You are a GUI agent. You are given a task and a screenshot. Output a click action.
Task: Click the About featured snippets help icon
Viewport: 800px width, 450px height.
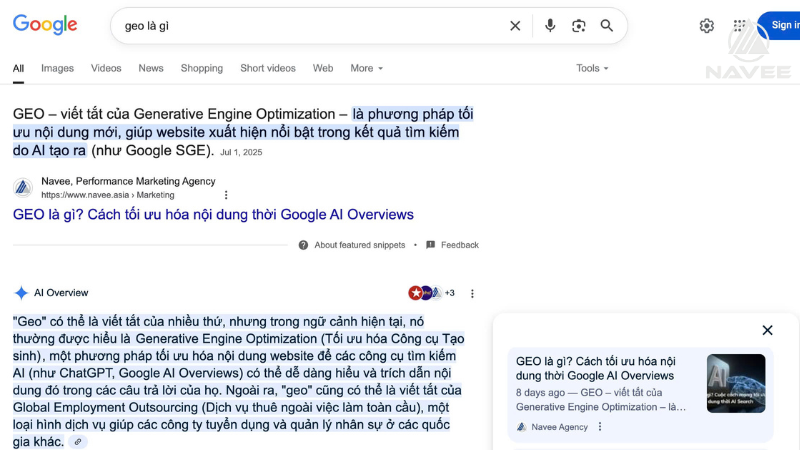pos(303,245)
